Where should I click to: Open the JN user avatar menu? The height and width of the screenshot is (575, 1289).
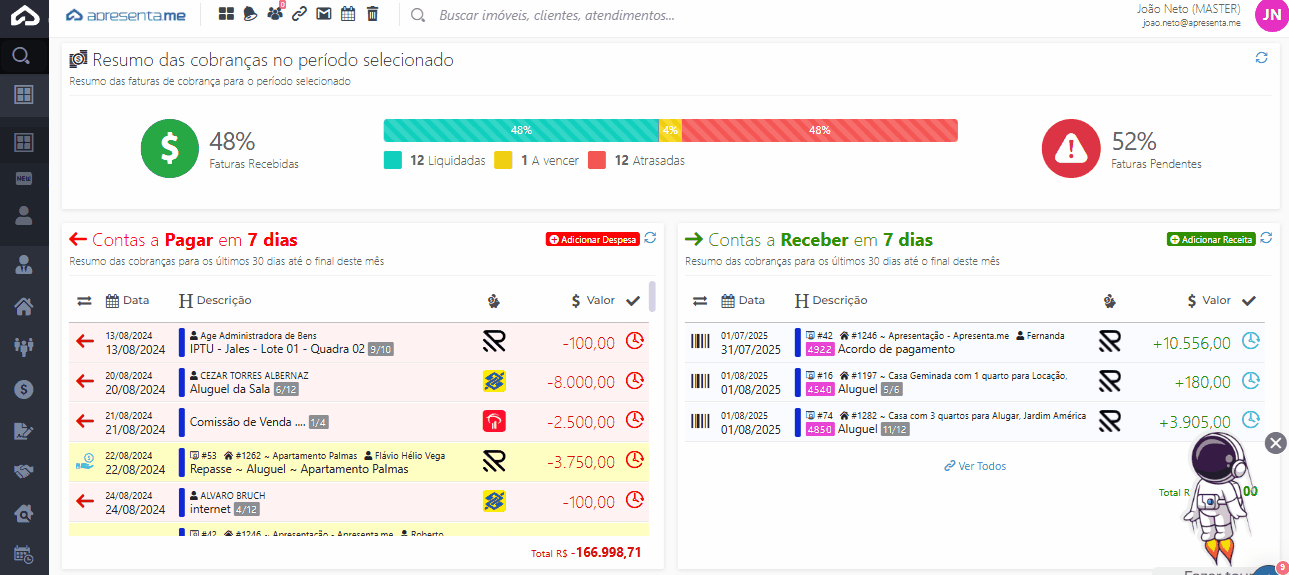coord(1271,15)
